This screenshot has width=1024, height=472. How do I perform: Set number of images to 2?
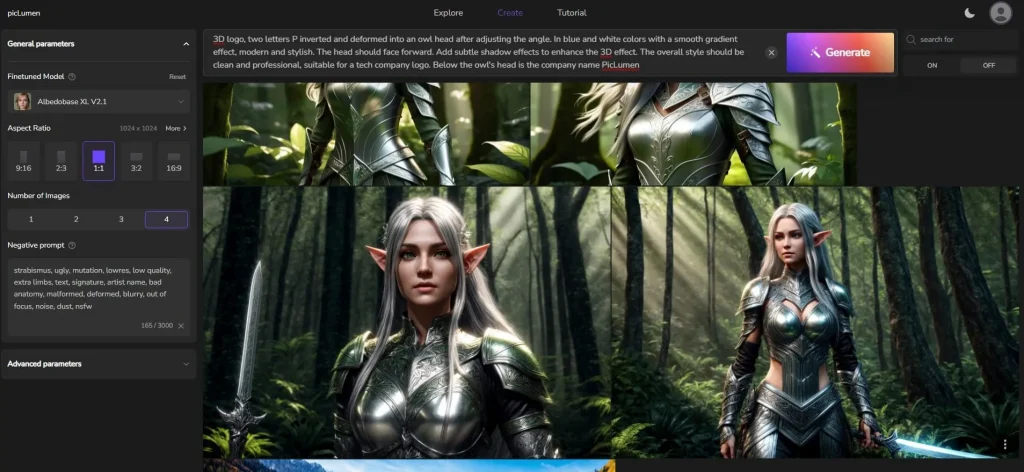(76, 219)
